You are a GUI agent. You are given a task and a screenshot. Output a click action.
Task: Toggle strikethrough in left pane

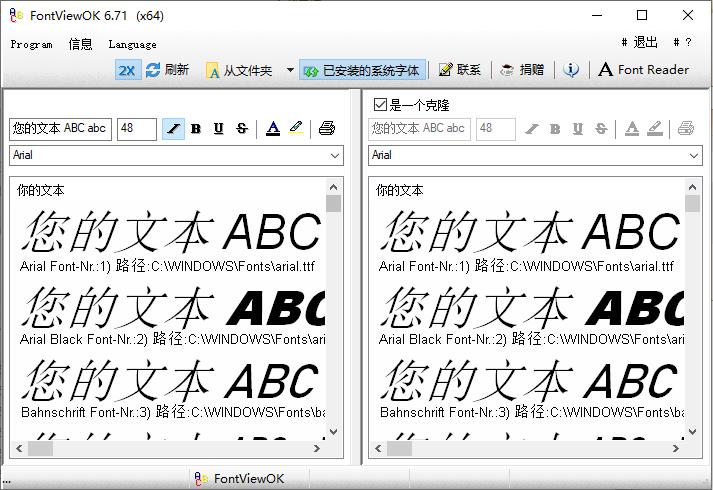tap(242, 129)
